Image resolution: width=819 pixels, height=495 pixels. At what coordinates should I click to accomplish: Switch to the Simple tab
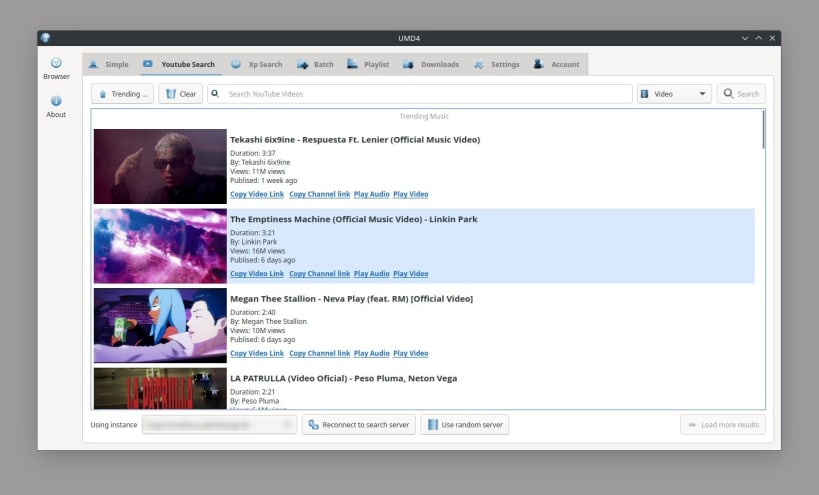(x=109, y=64)
